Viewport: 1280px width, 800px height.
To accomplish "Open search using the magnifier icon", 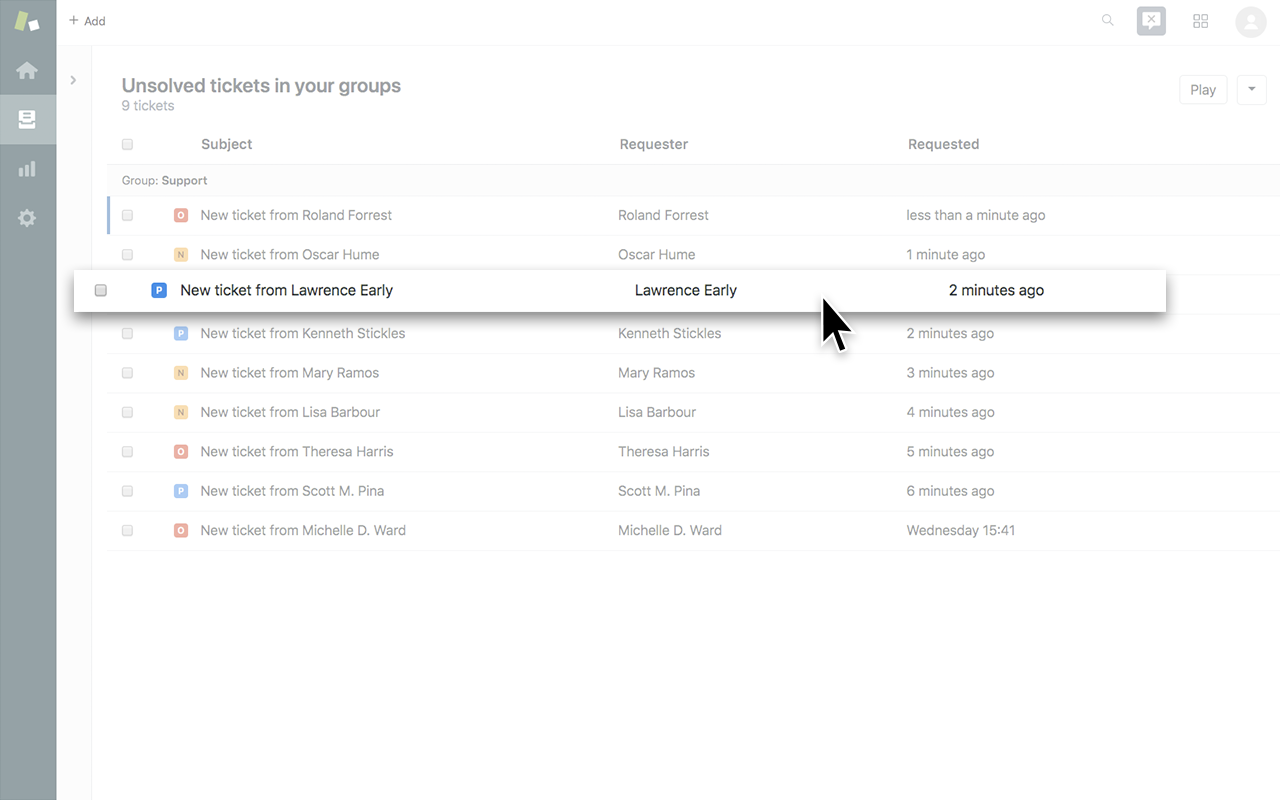I will (x=1107, y=20).
